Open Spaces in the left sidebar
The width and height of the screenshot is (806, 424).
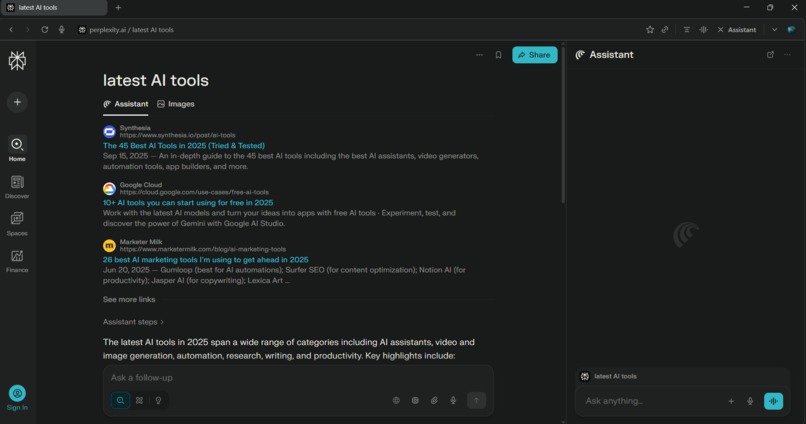17,224
